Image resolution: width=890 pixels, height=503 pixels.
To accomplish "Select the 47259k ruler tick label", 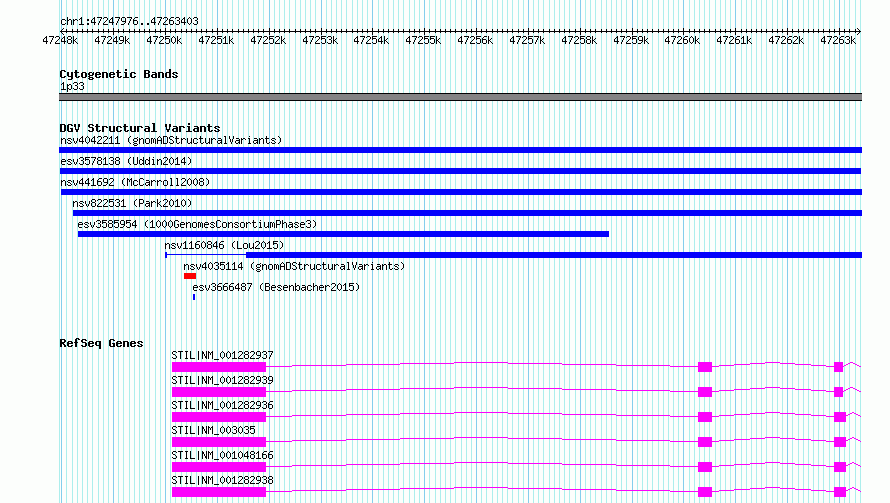I will 631,40.
